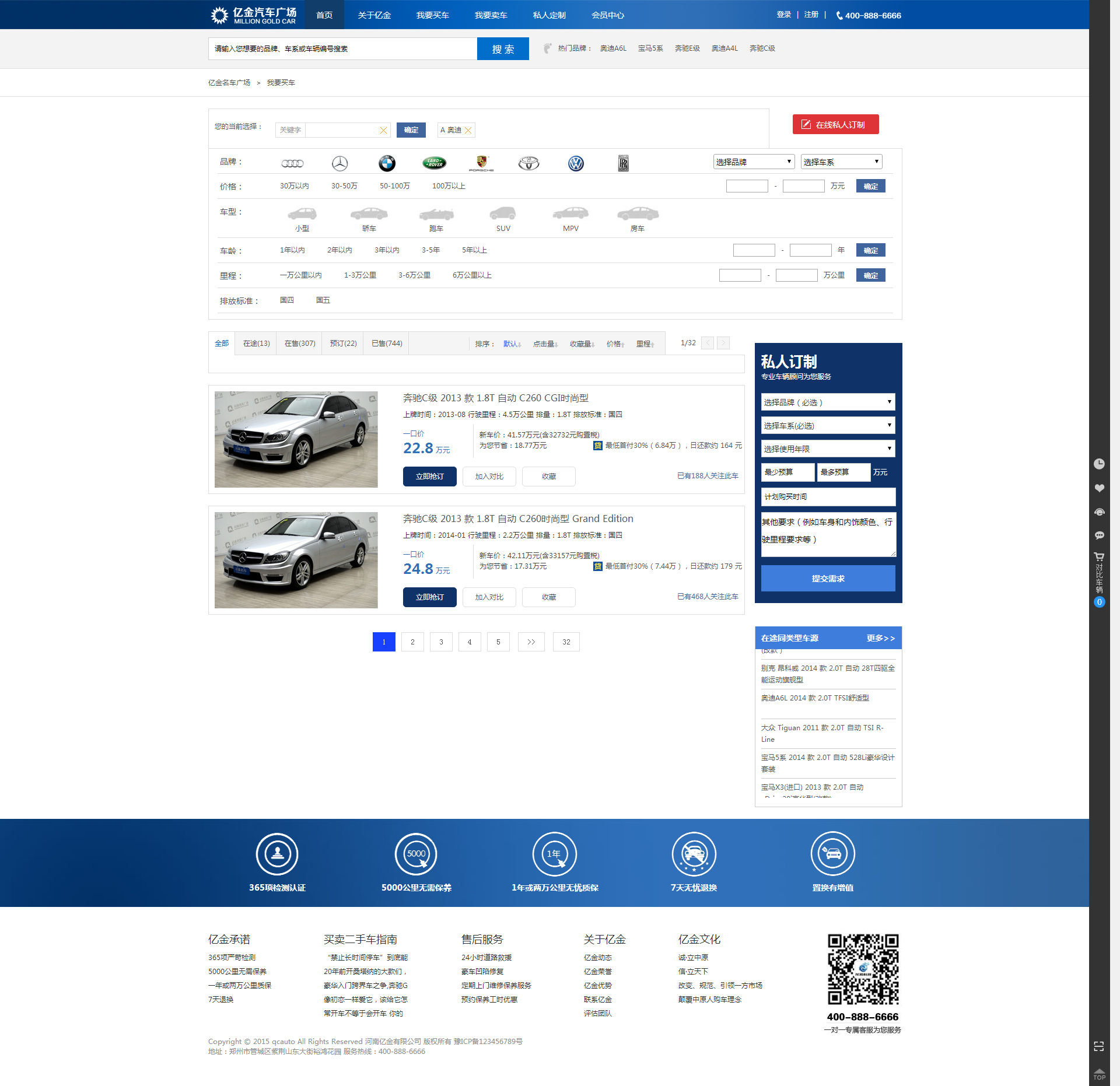Open the C260 CGI时尚型 car thumbnail
This screenshot has height=1086, width=1120.
tap(296, 439)
